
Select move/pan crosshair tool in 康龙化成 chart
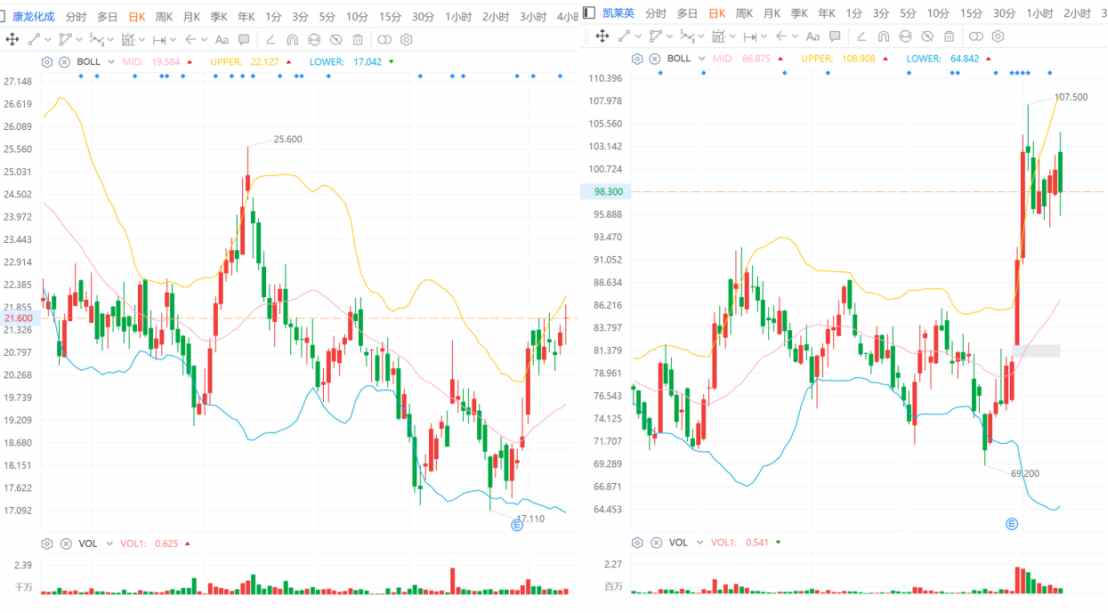[12, 40]
